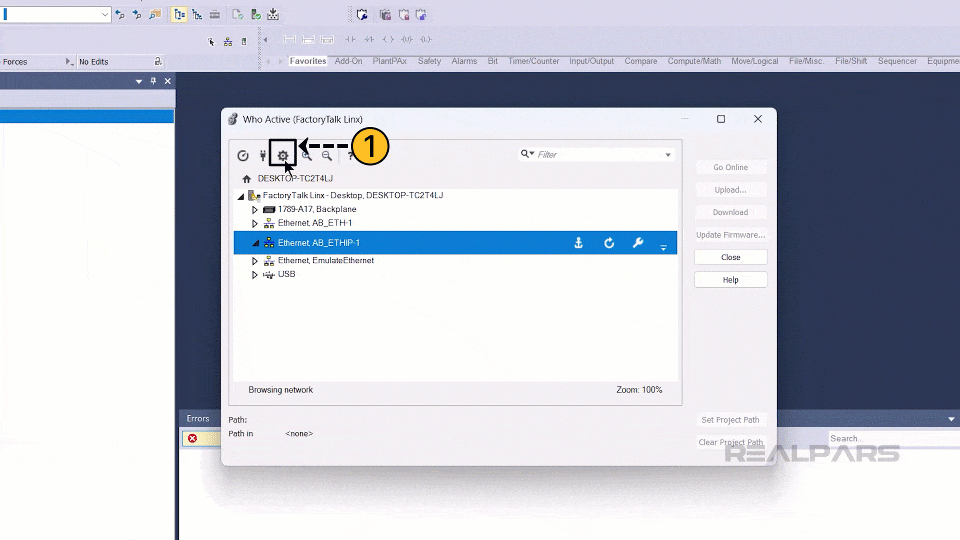Expand the Ethernet, AB_ETH-1 node
Screen dimensions: 960x540
click(255, 223)
